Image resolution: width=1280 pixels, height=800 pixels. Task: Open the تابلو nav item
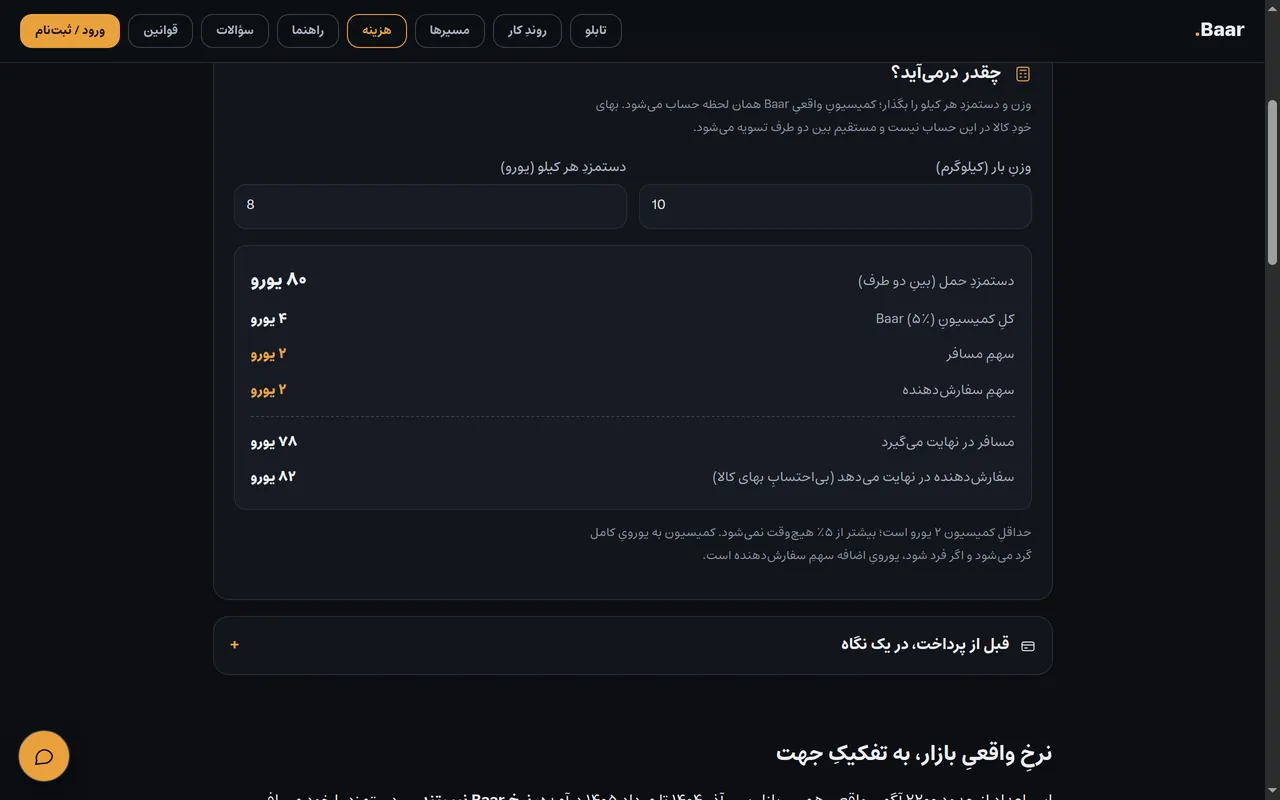596,31
